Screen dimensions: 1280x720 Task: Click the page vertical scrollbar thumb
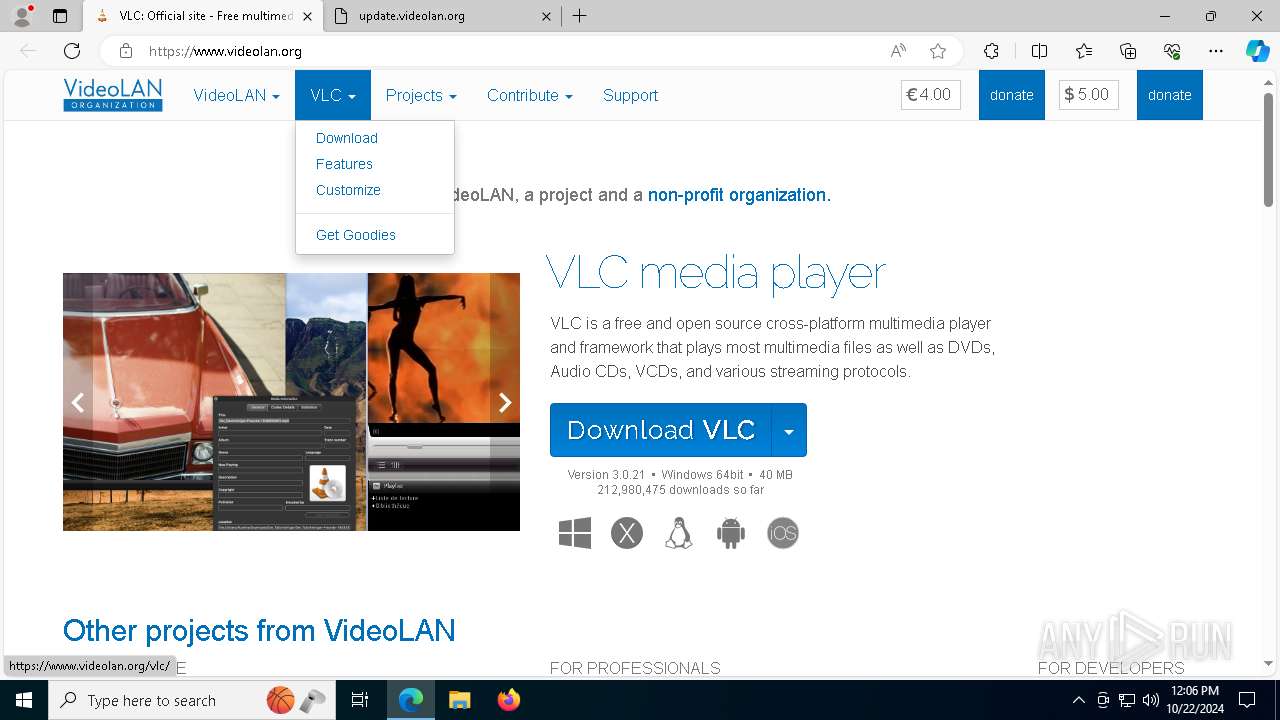click(1269, 150)
